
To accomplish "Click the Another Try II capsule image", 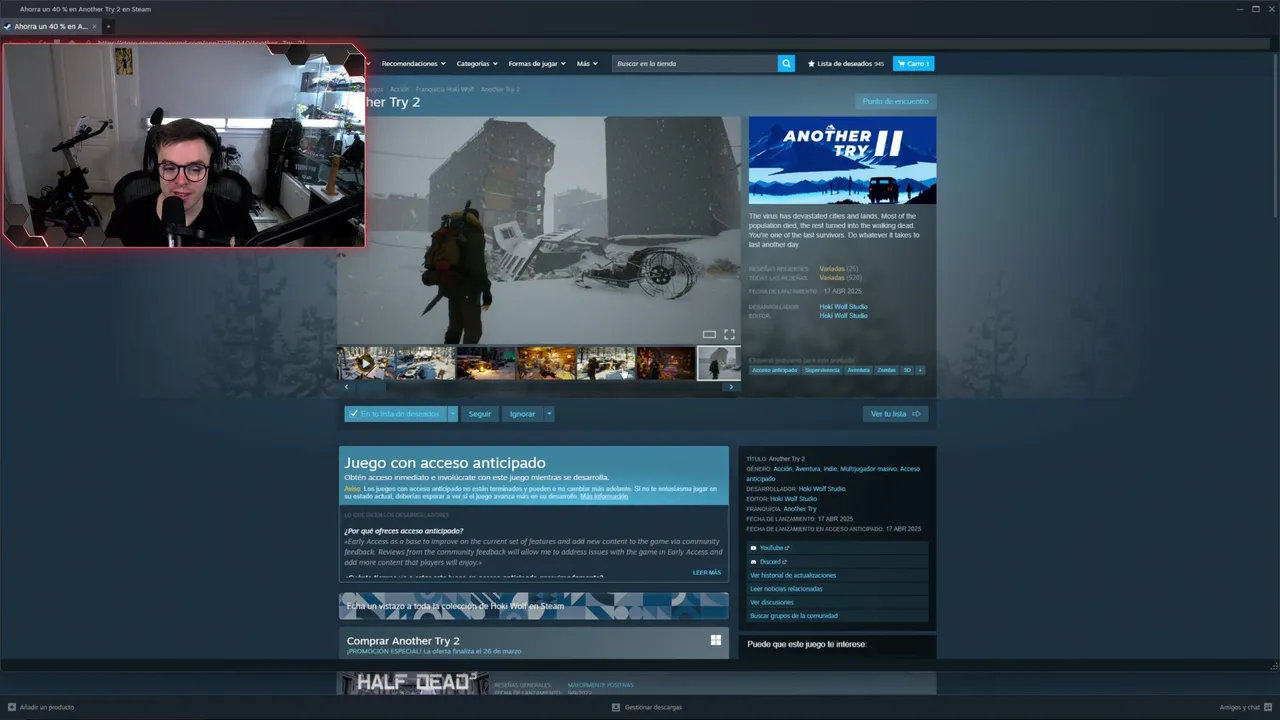I will pyautogui.click(x=842, y=160).
